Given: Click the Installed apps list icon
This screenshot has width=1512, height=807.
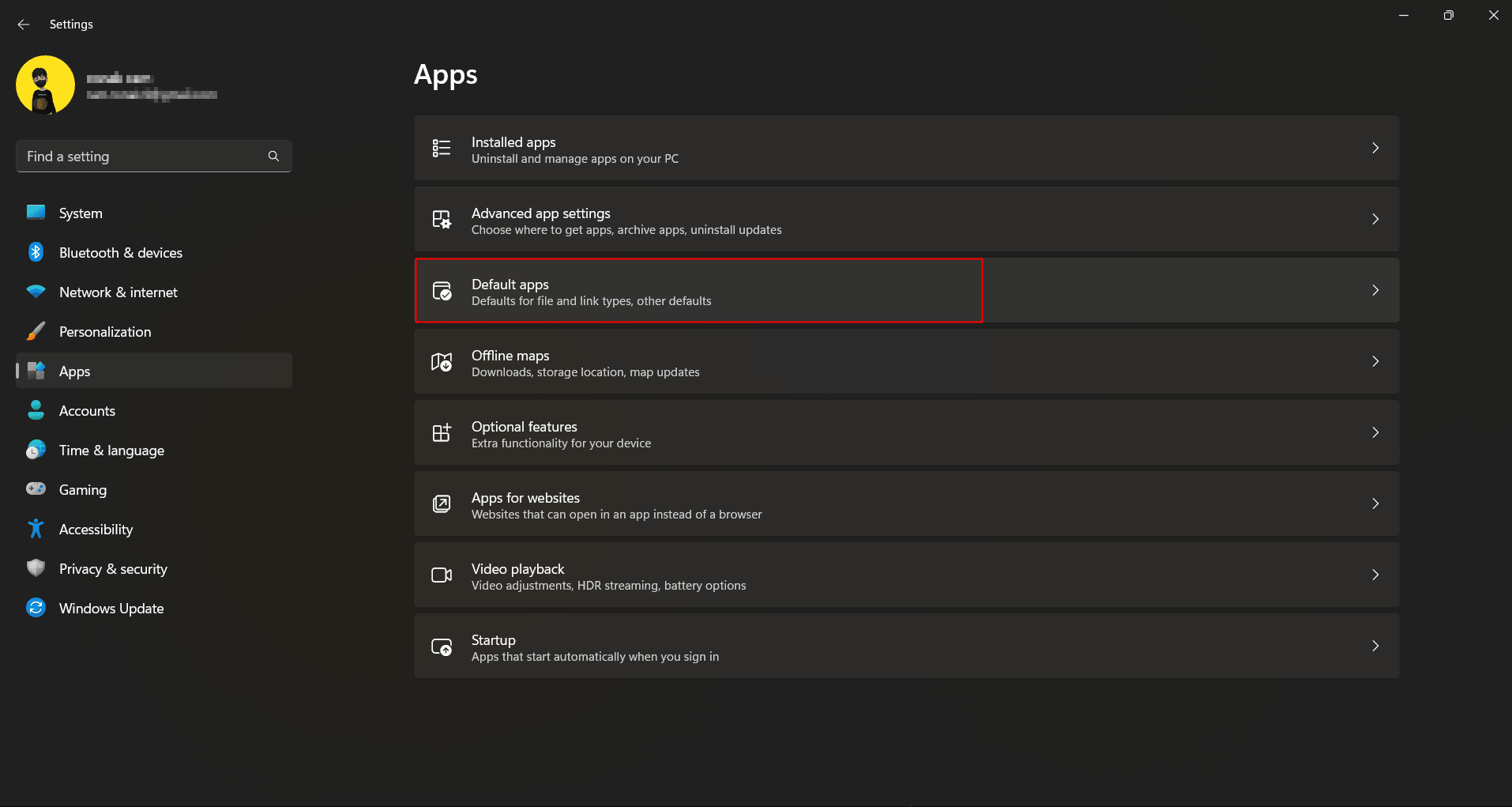Looking at the screenshot, I should pyautogui.click(x=442, y=148).
